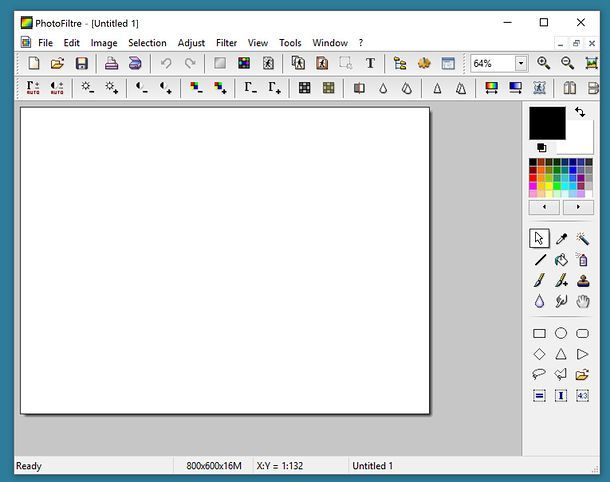Image resolution: width=610 pixels, height=482 pixels.
Task: Click the Zoom out magnifier
Action: click(x=567, y=63)
